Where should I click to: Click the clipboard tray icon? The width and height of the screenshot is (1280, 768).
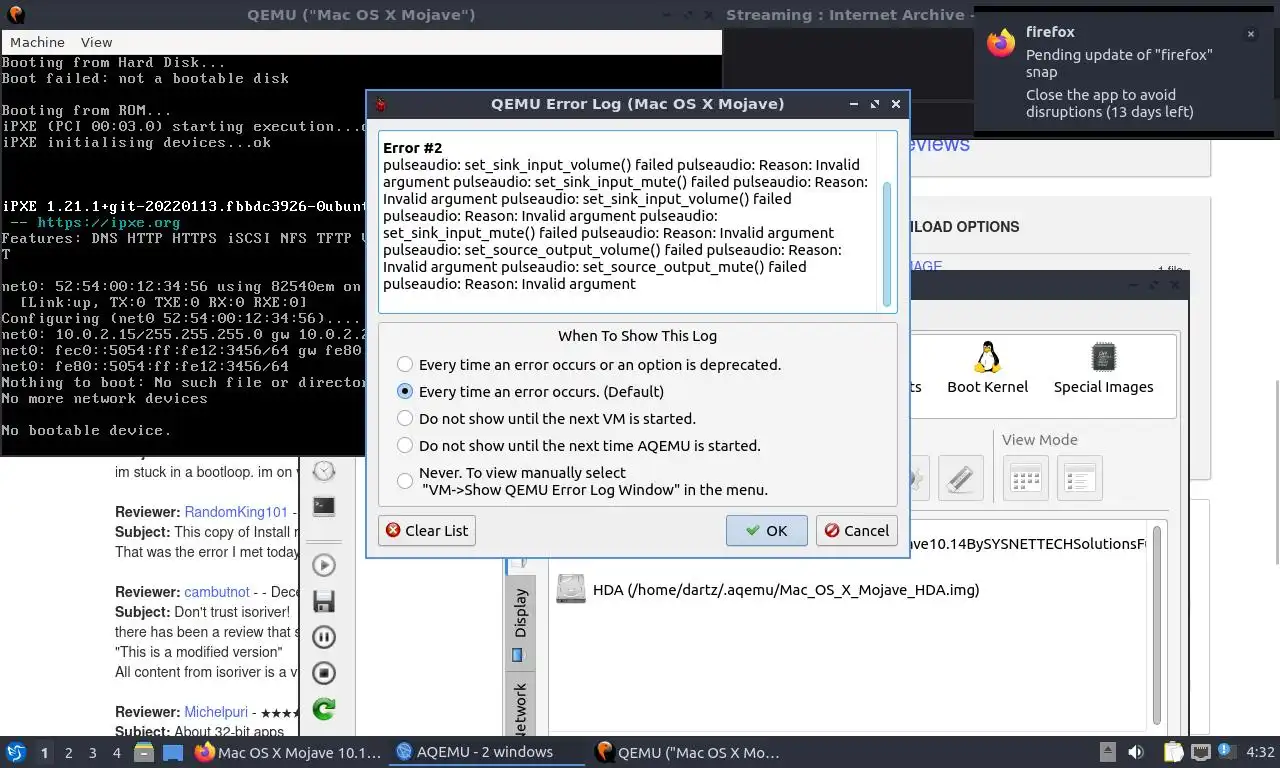[x=1174, y=752]
